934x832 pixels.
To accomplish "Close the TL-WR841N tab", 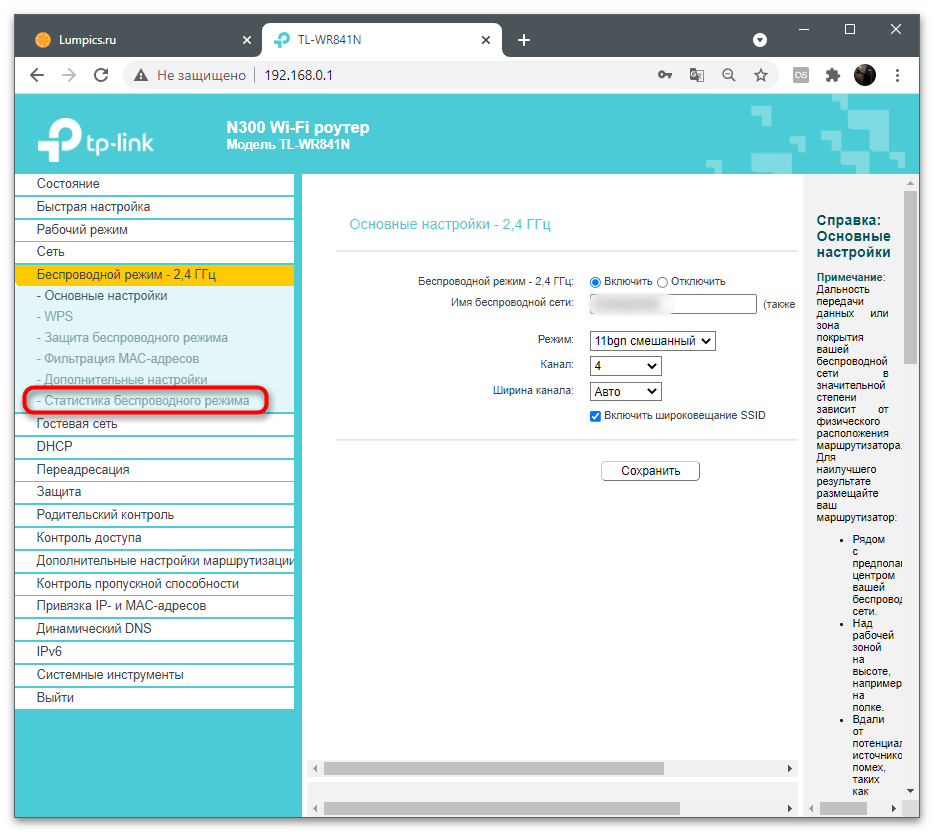I will coord(486,40).
